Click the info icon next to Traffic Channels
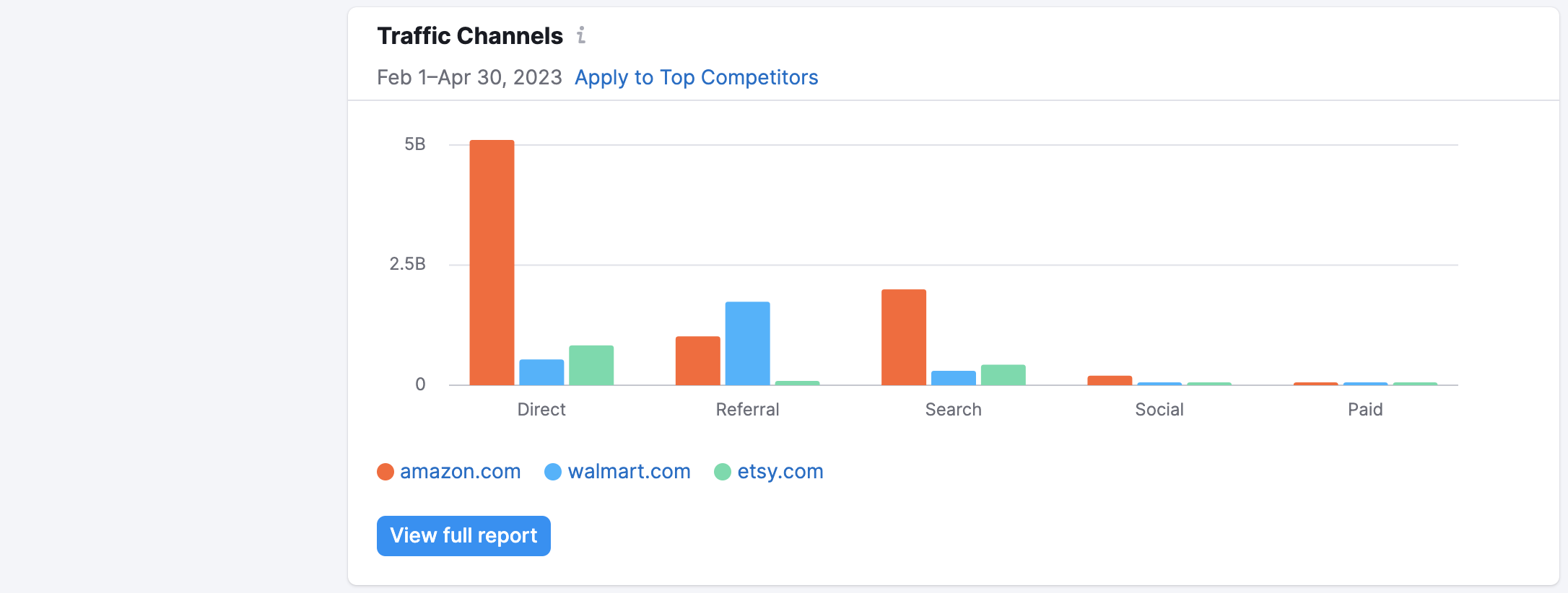The height and width of the screenshot is (593, 1568). (x=582, y=34)
